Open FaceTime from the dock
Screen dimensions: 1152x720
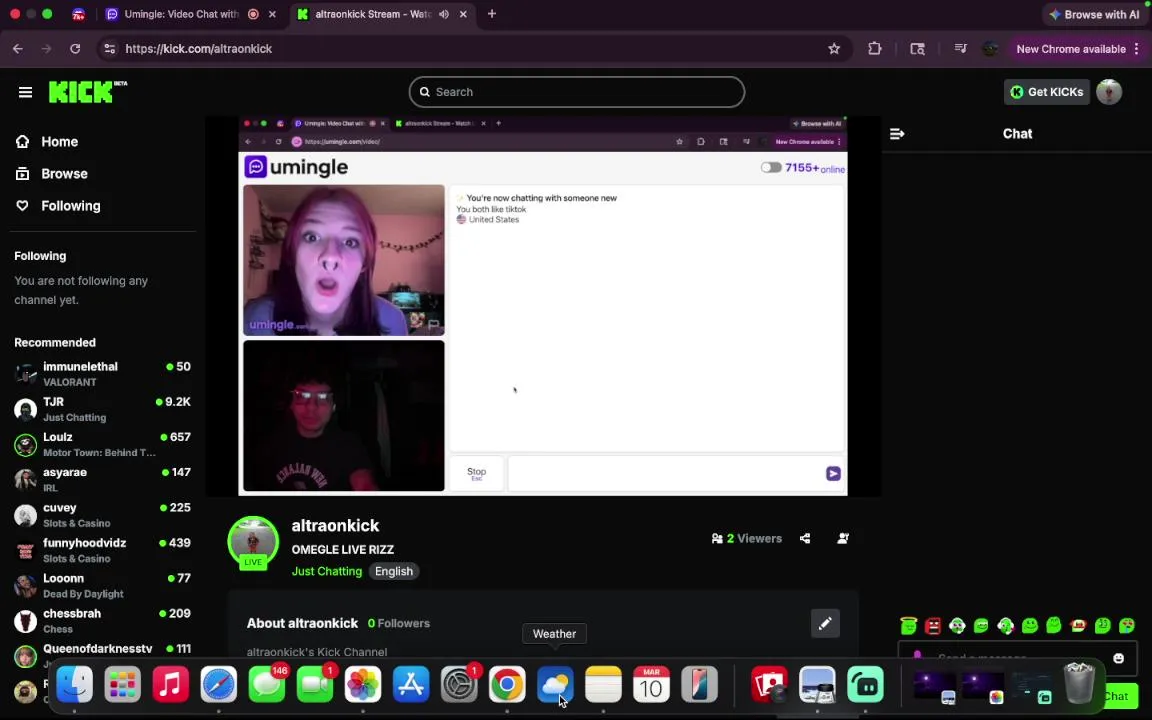314,684
